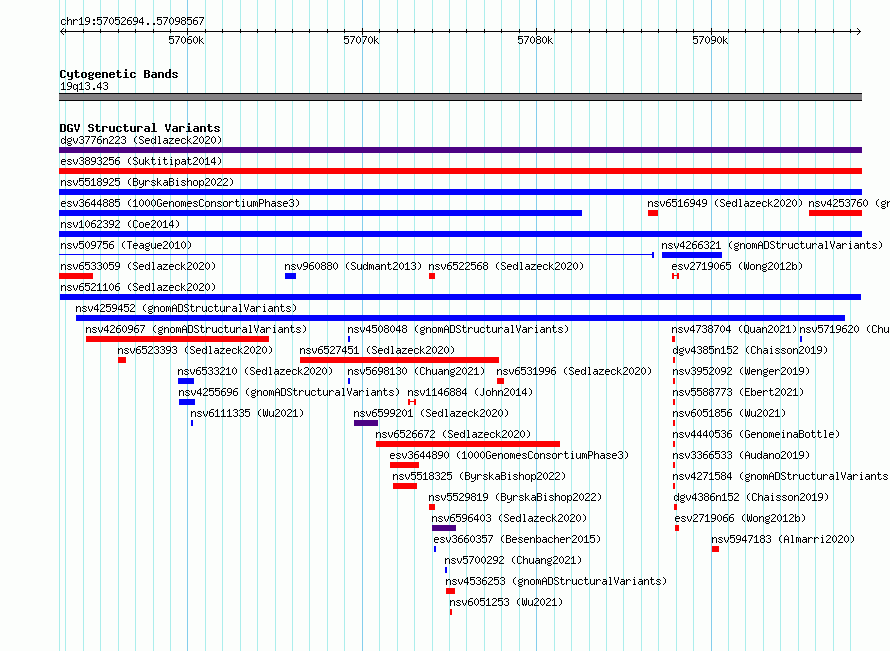
Task: Click the 57080k ruler tick label
Action: 535,40
